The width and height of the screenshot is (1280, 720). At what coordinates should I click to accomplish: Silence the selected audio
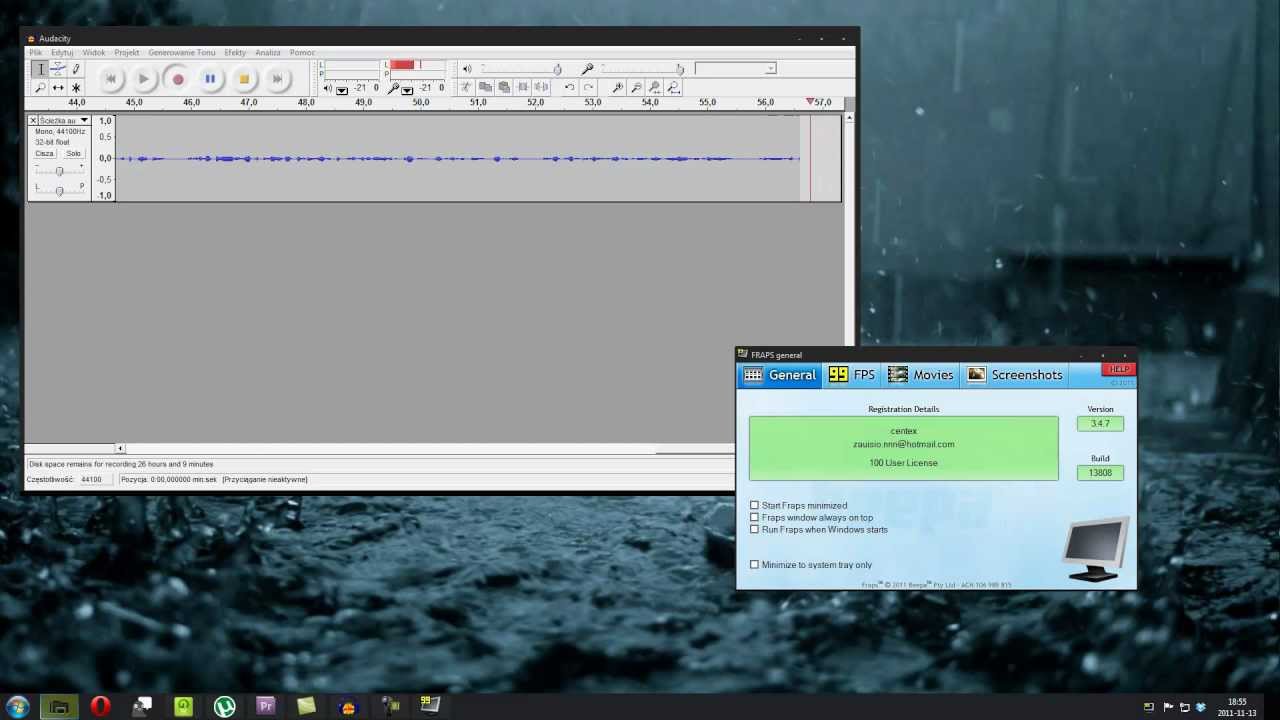(542, 88)
